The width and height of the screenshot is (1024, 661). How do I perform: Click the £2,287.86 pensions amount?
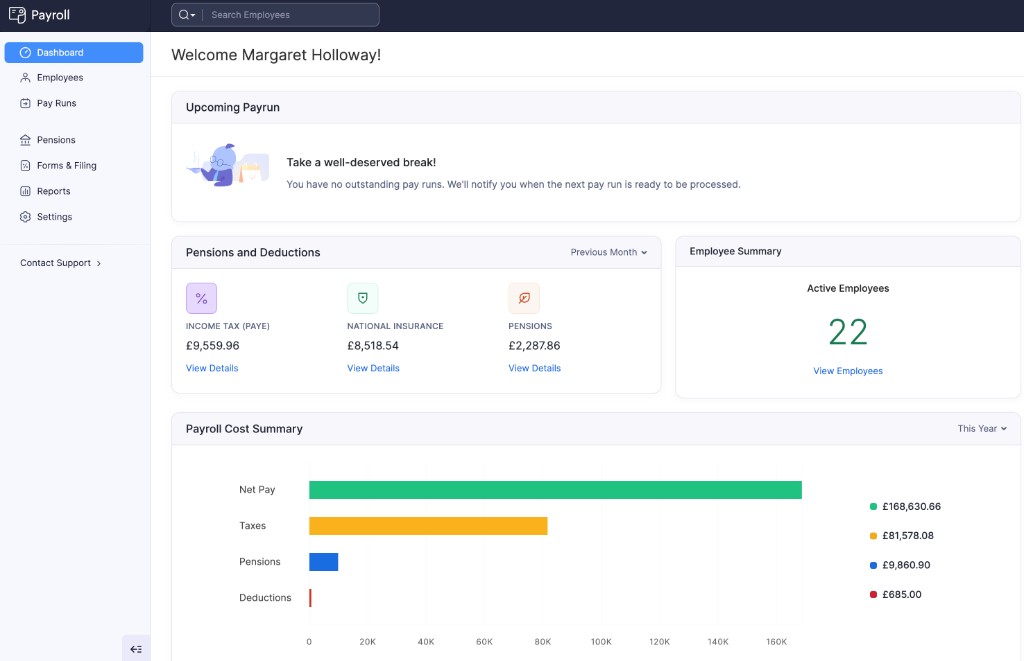534,346
